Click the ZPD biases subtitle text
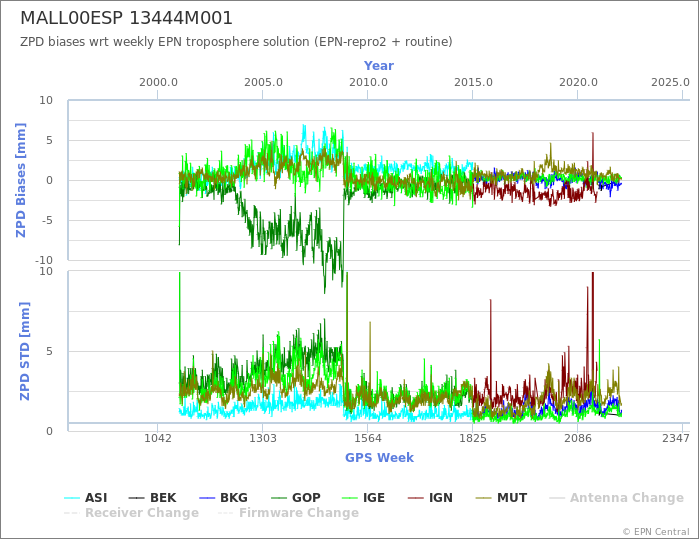The image size is (700, 540). pos(236,42)
